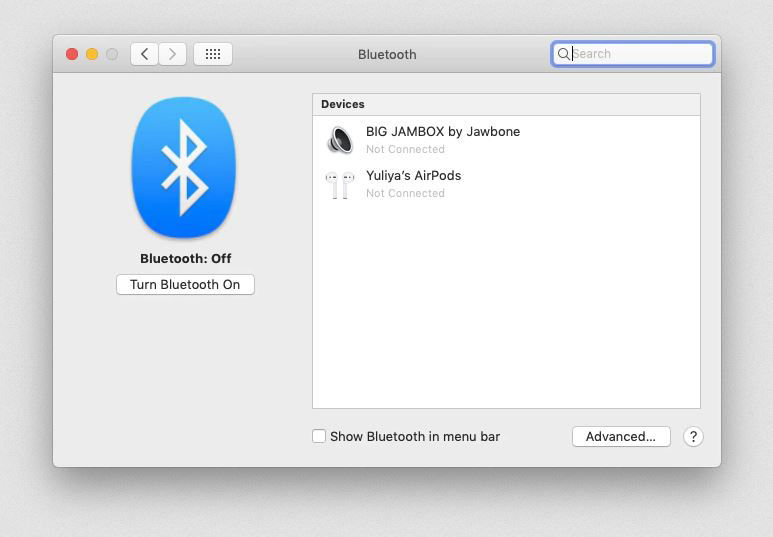Minimize the window with yellow button
The height and width of the screenshot is (537, 773).
pos(92,54)
